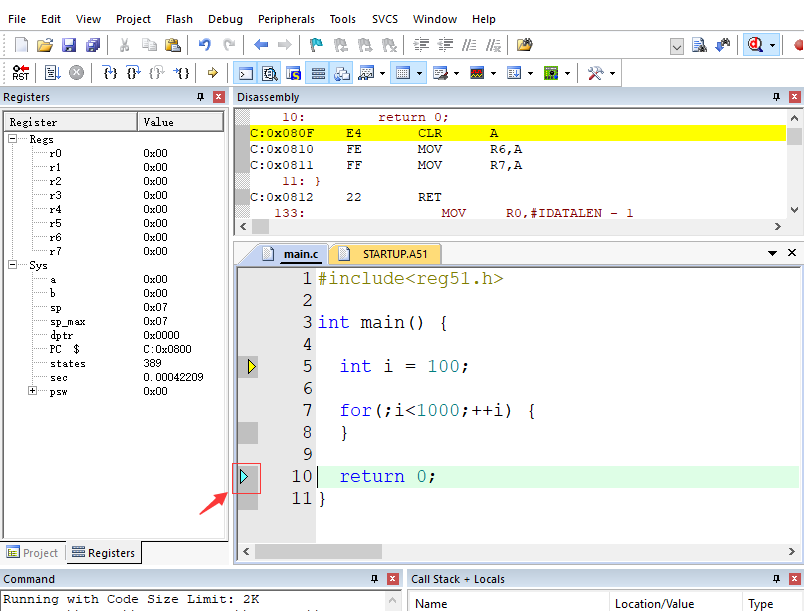Click the Value column header
The image size is (804, 611).
click(x=180, y=122)
